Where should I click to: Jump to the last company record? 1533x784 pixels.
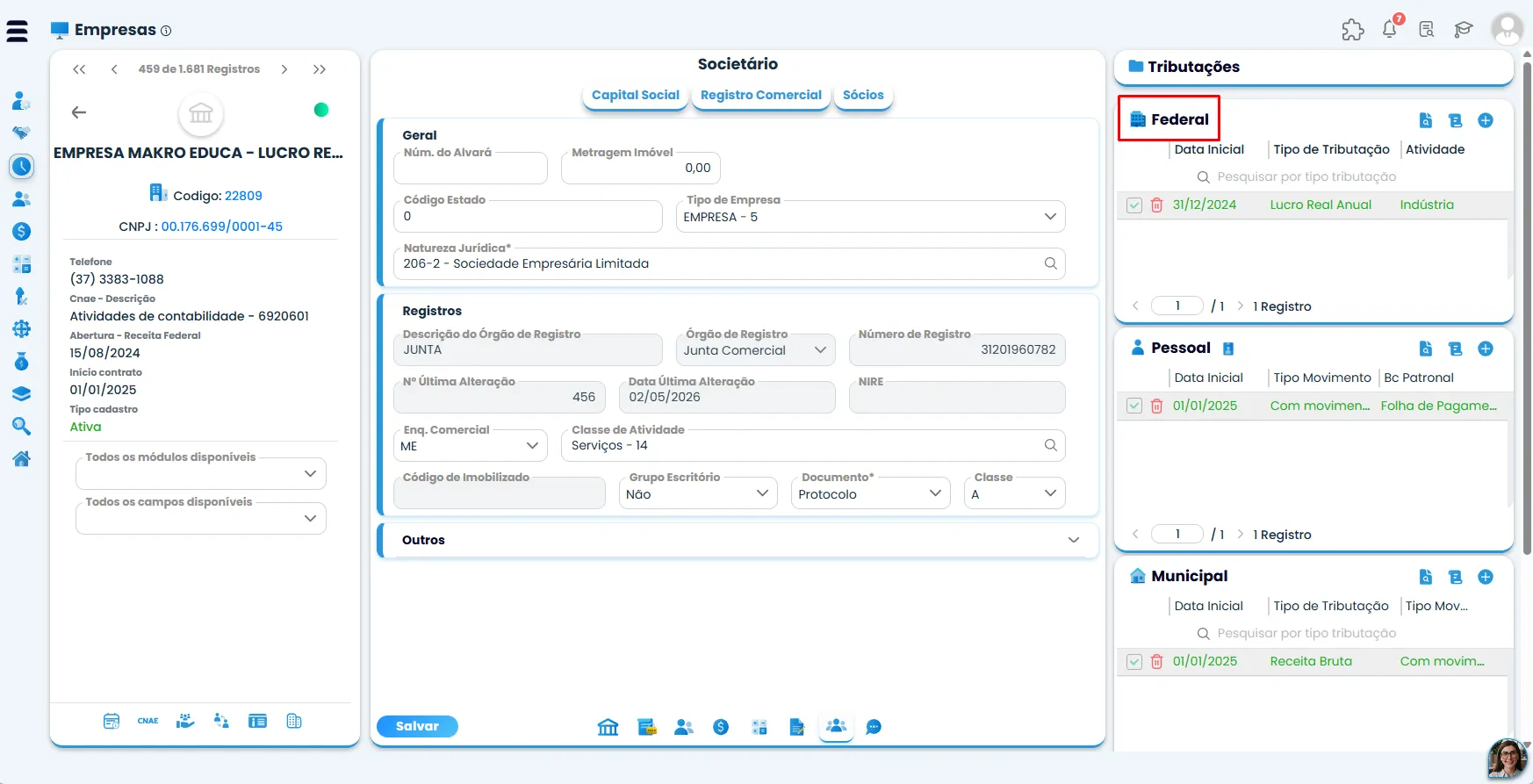320,69
